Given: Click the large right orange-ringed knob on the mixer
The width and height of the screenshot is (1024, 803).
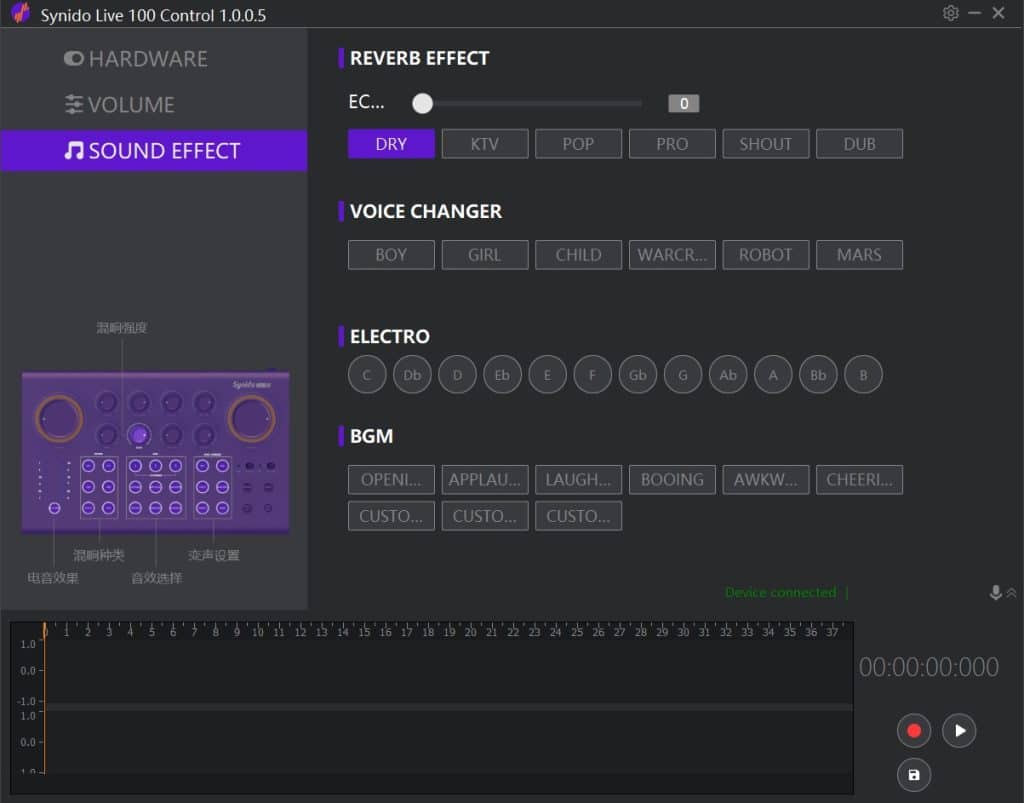Looking at the screenshot, I should [x=251, y=418].
